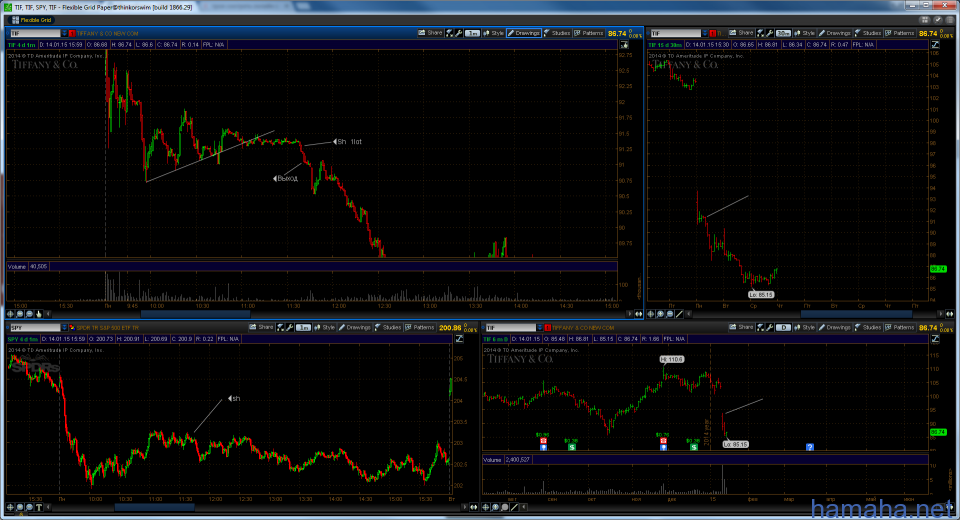Click the symbol input in the top-right TIF 30m chart
Viewport: 960px width, 520px height.
676,33
